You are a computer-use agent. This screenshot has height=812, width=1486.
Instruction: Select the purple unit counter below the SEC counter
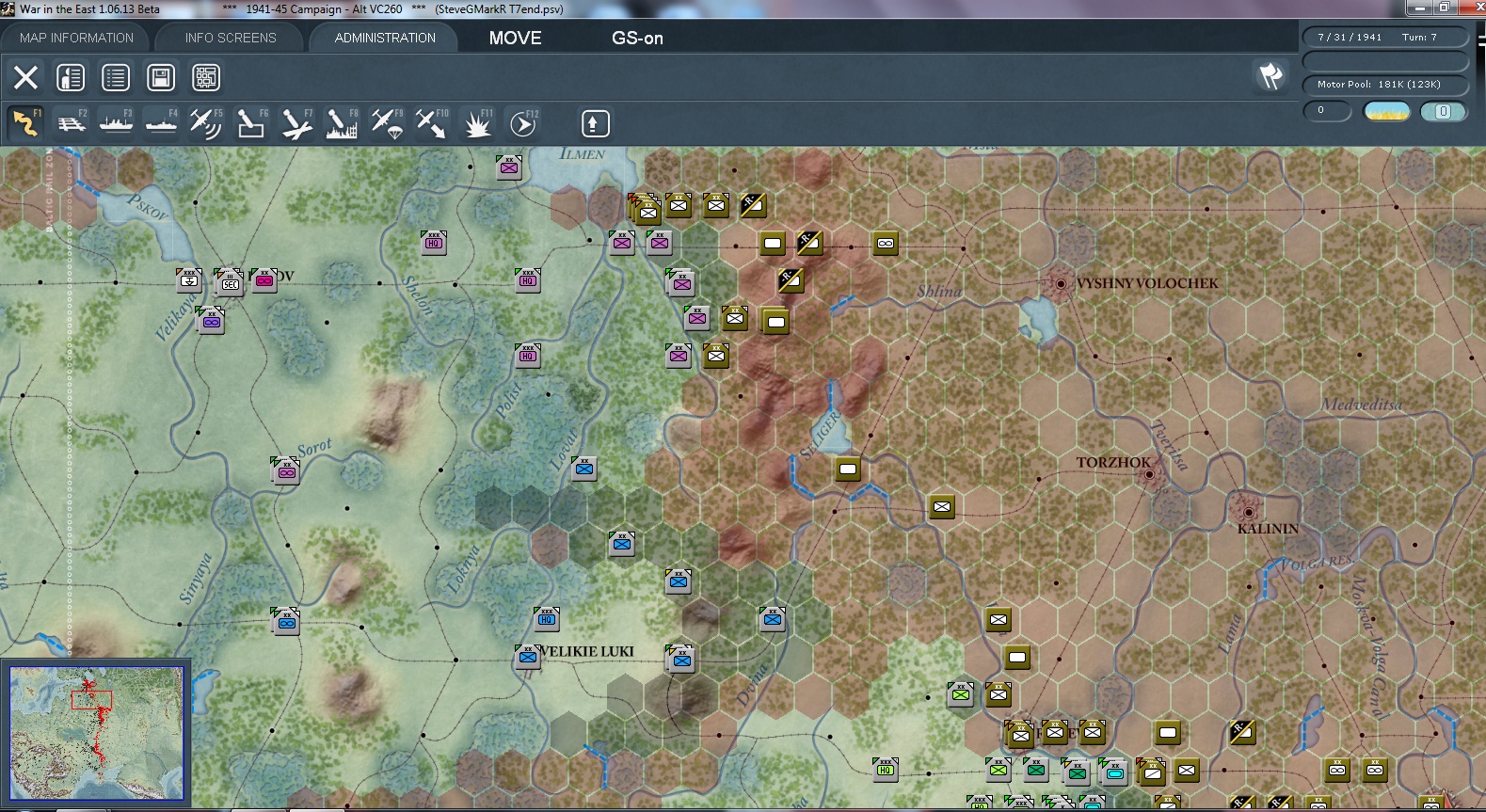tap(211, 321)
